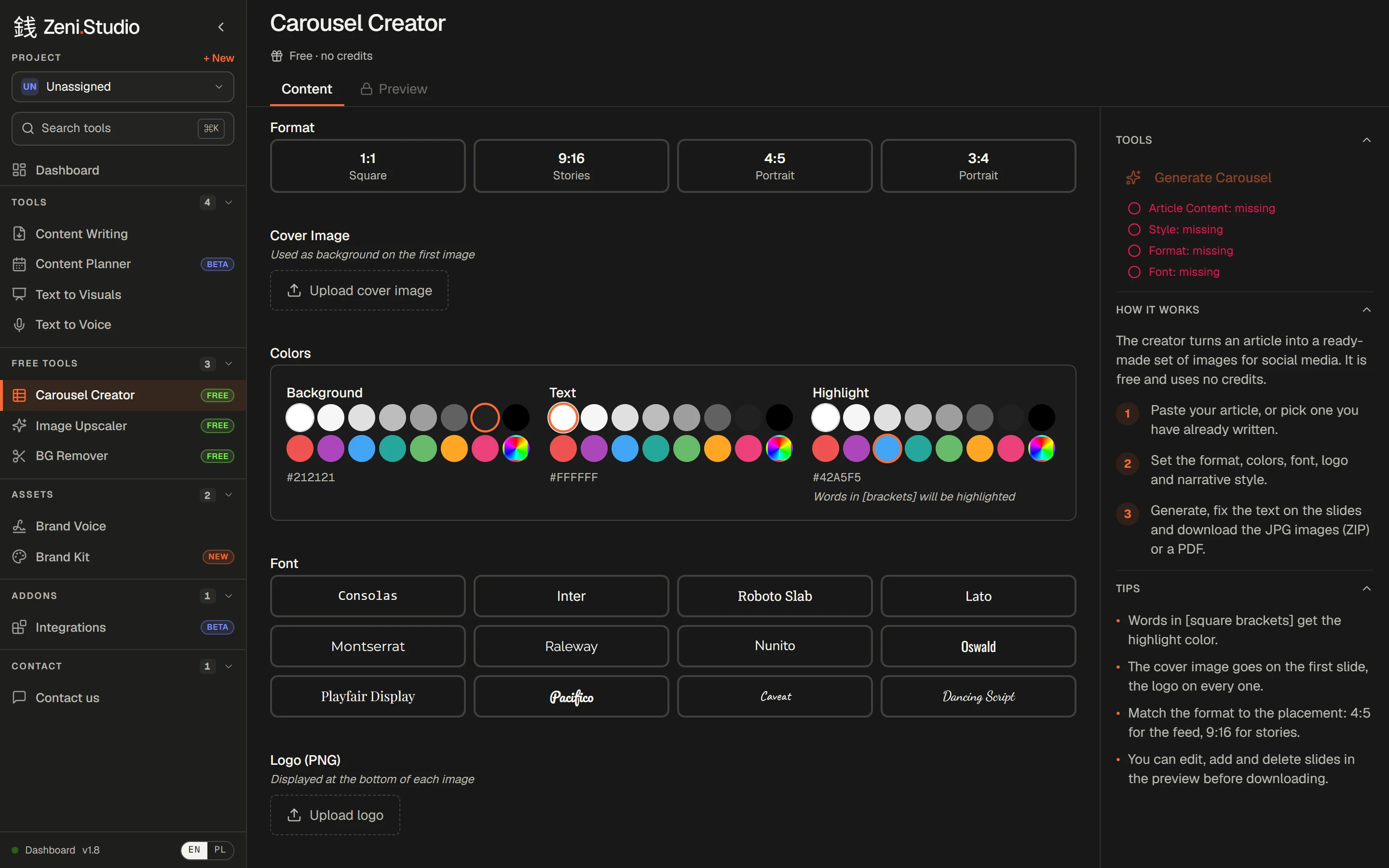Collapse the FREE TOOLS sidebar section
This screenshot has width=1389, height=868.
coord(229,364)
